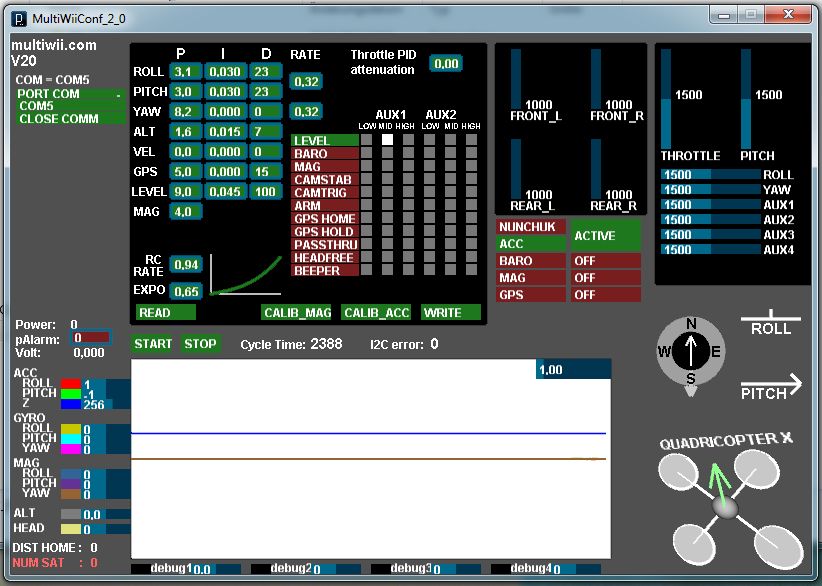Toggle LEVEL AUX1 MID checkbox
The width and height of the screenshot is (822, 586).
pos(386,140)
